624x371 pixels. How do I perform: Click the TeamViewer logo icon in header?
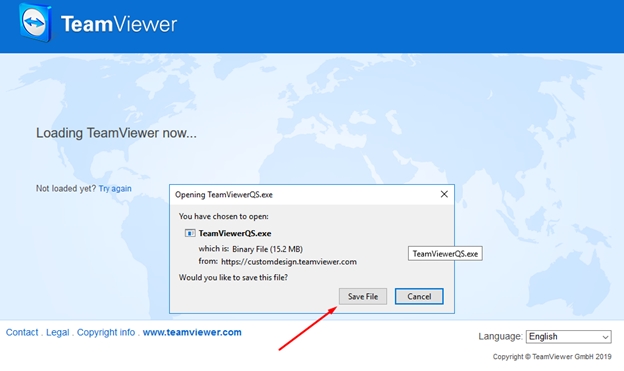(x=36, y=22)
